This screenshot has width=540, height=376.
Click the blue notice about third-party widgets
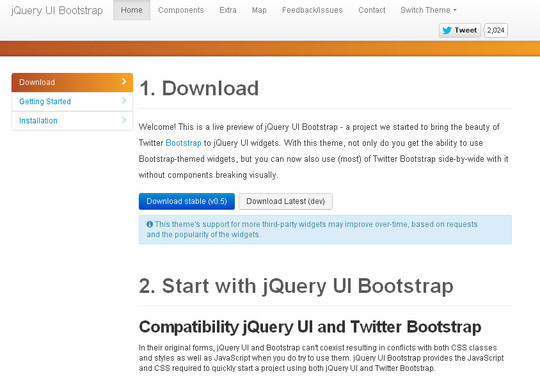tap(325, 230)
